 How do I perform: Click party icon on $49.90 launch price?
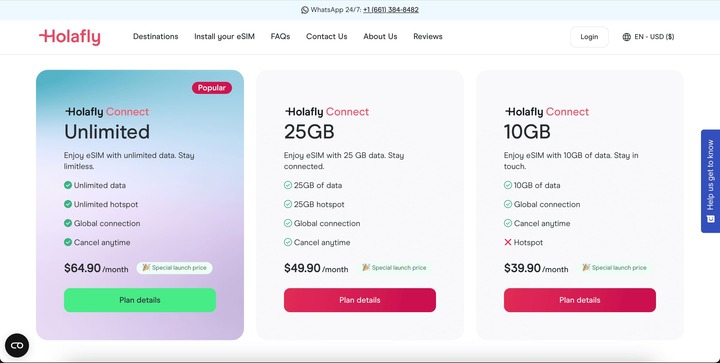tap(366, 268)
